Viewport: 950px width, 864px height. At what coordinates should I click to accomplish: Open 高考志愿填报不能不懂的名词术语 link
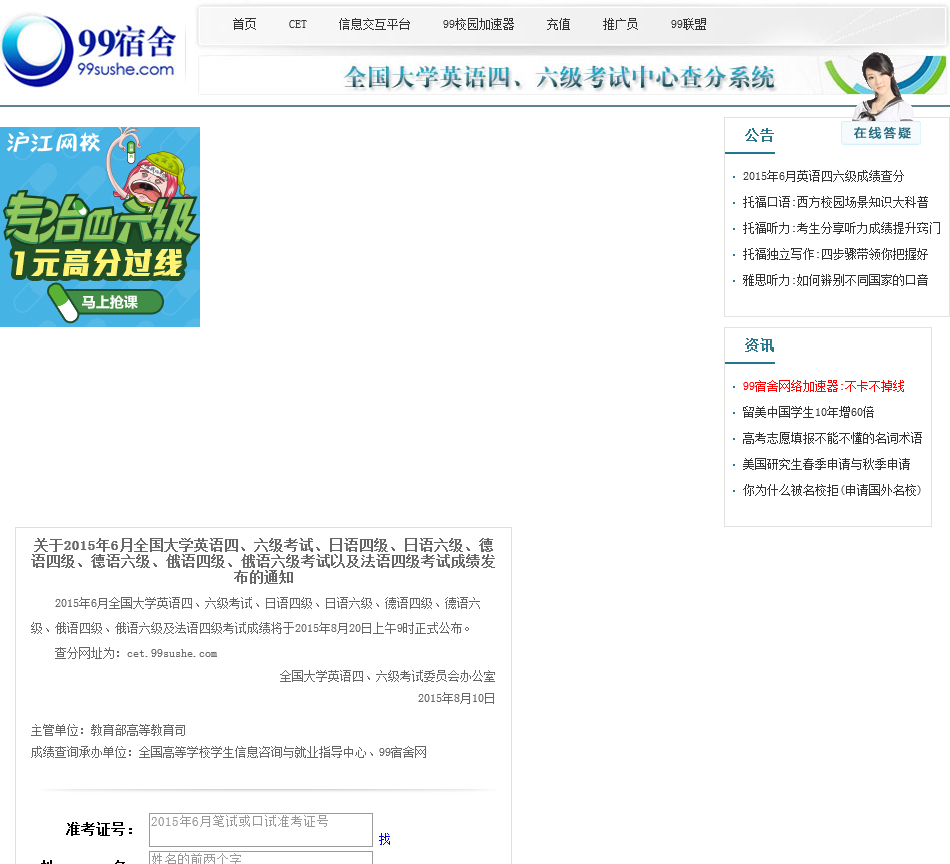tap(832, 439)
